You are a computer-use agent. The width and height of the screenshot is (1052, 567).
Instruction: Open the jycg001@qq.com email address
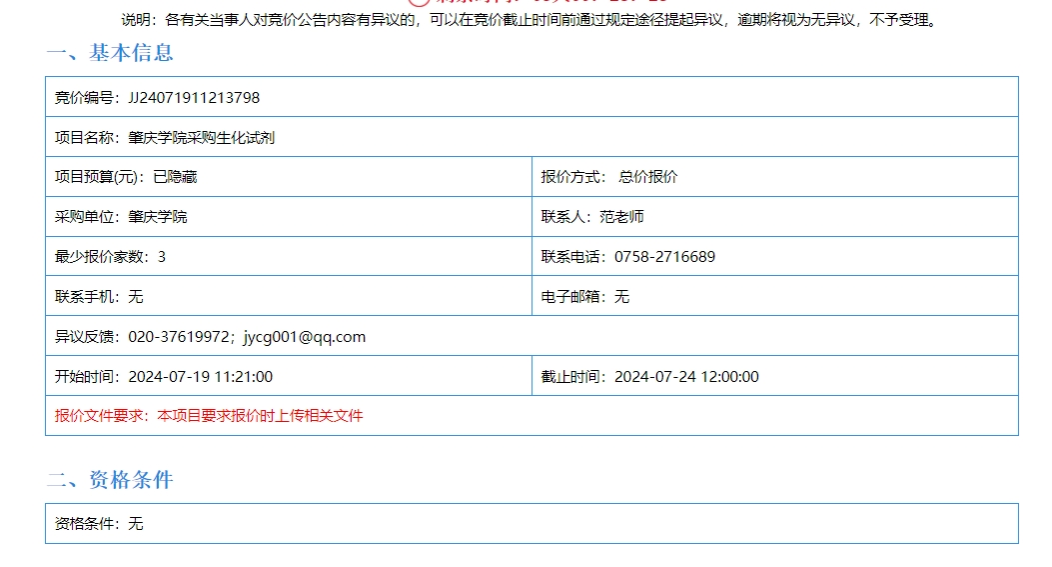304,337
